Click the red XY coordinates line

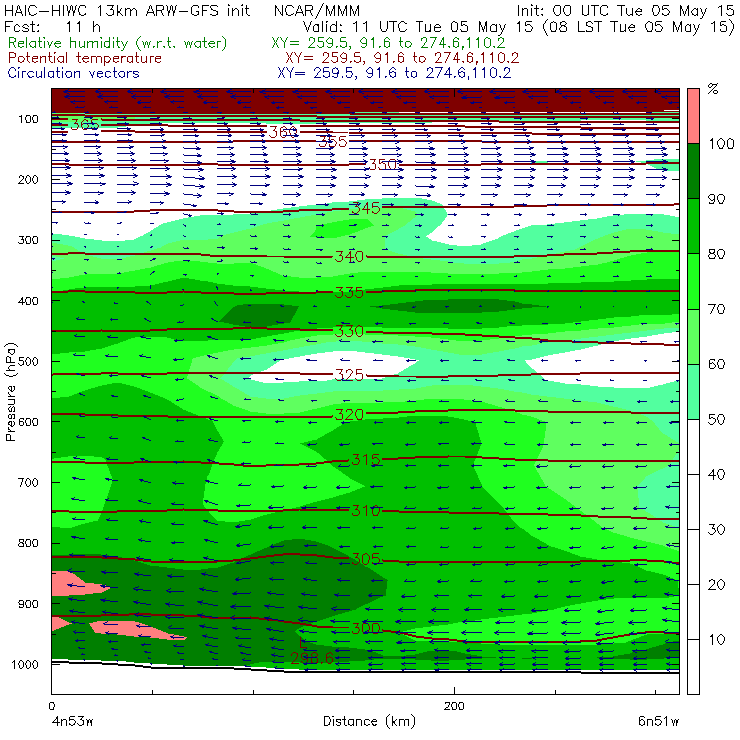(x=402, y=58)
